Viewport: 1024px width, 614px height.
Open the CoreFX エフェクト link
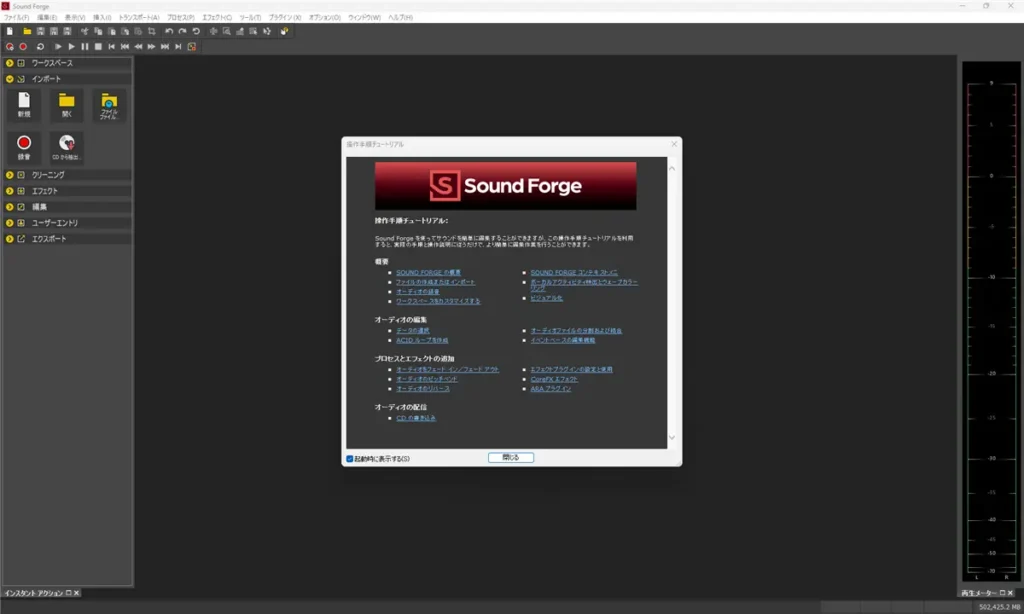click(x=554, y=379)
